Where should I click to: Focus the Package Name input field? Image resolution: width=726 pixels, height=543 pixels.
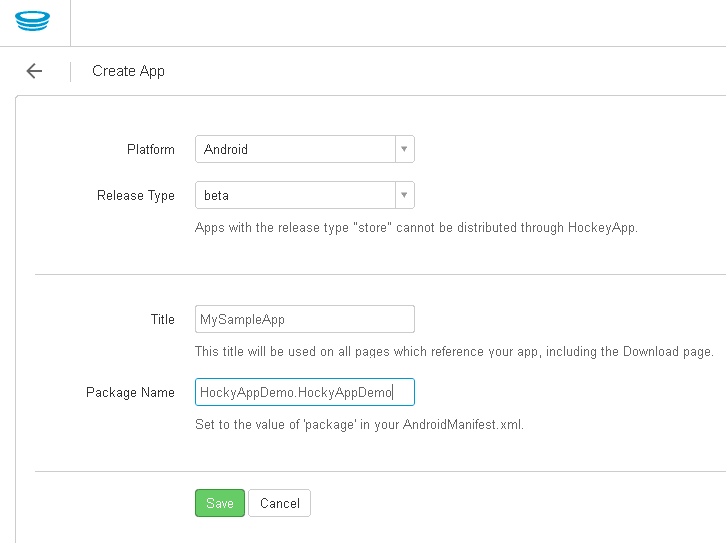click(305, 392)
